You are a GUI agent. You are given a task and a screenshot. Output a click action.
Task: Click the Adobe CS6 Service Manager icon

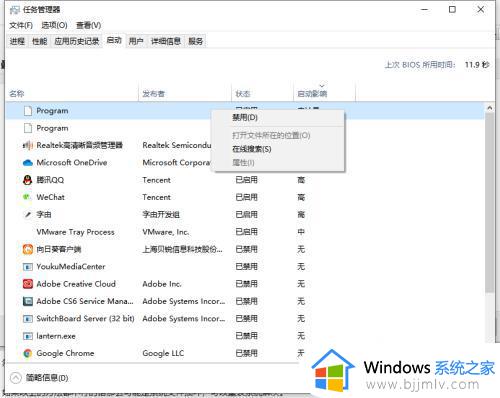pyautogui.click(x=28, y=301)
